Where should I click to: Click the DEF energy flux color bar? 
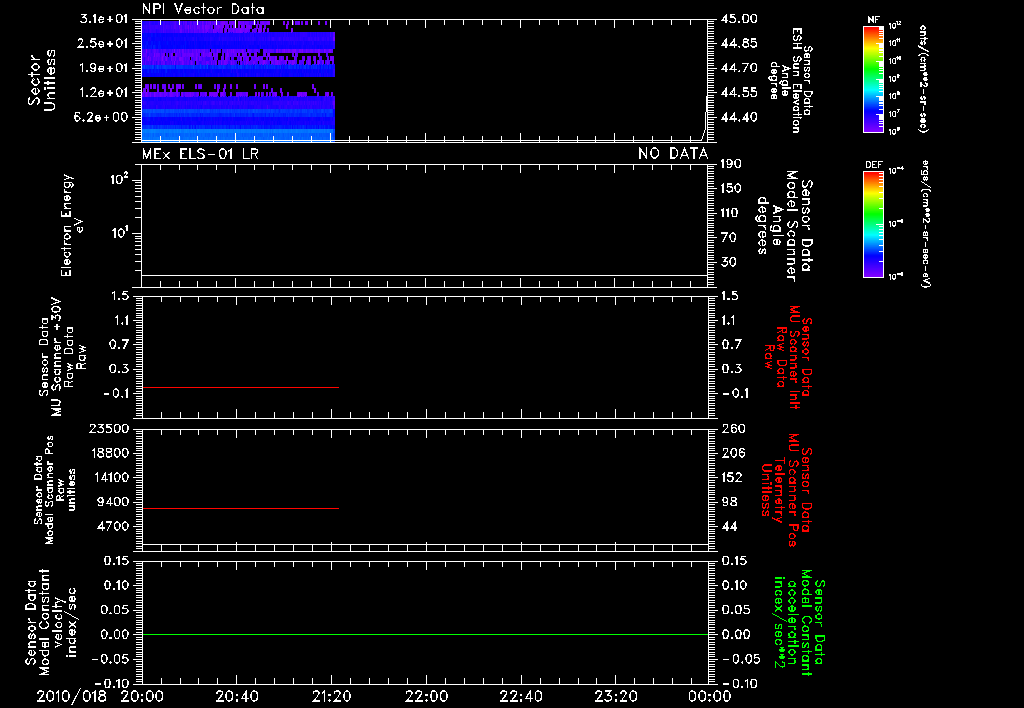873,224
